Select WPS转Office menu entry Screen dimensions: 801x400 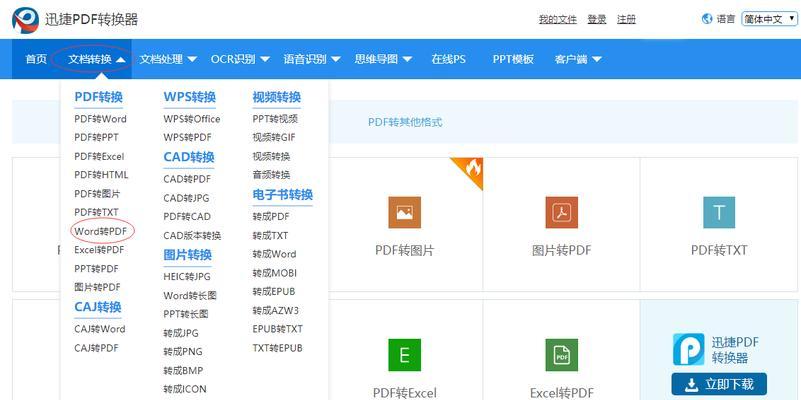tap(192, 119)
